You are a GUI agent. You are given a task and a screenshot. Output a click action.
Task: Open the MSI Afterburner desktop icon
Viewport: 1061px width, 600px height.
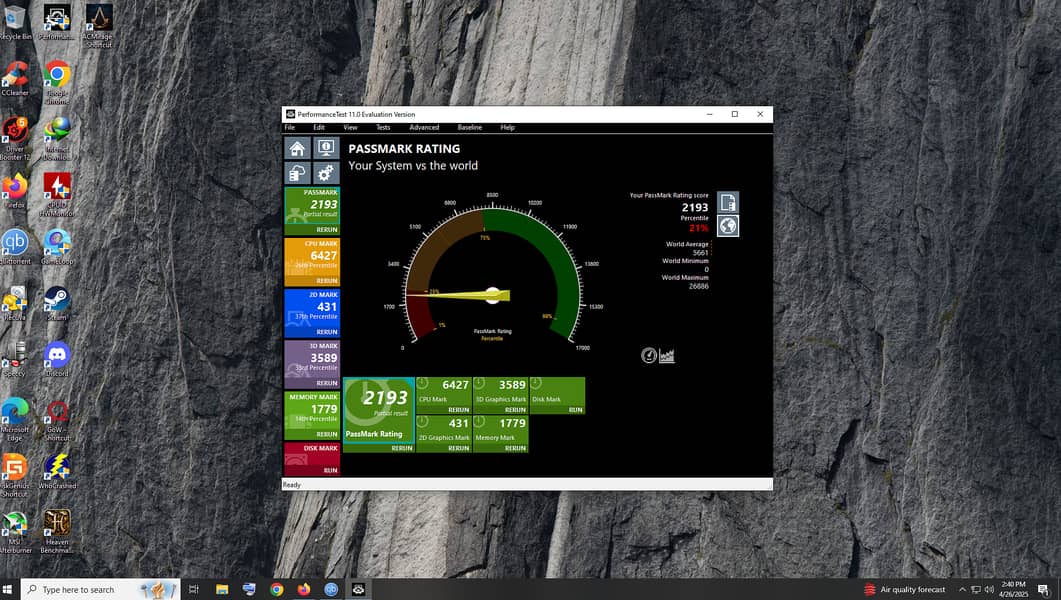point(15,532)
